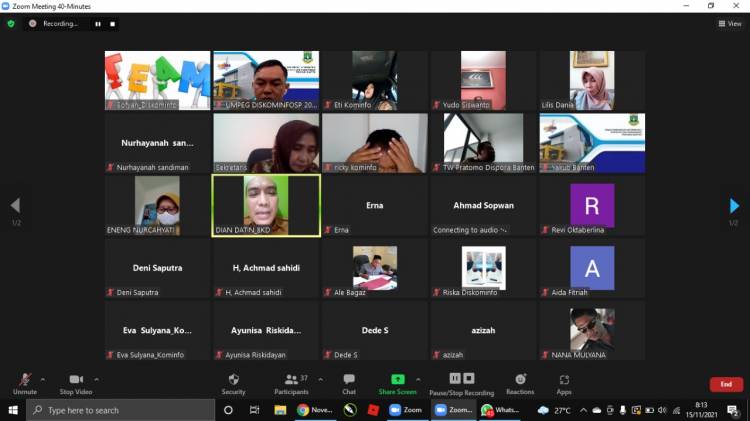Open the Participants panel
The image size is (750, 421).
(x=291, y=384)
